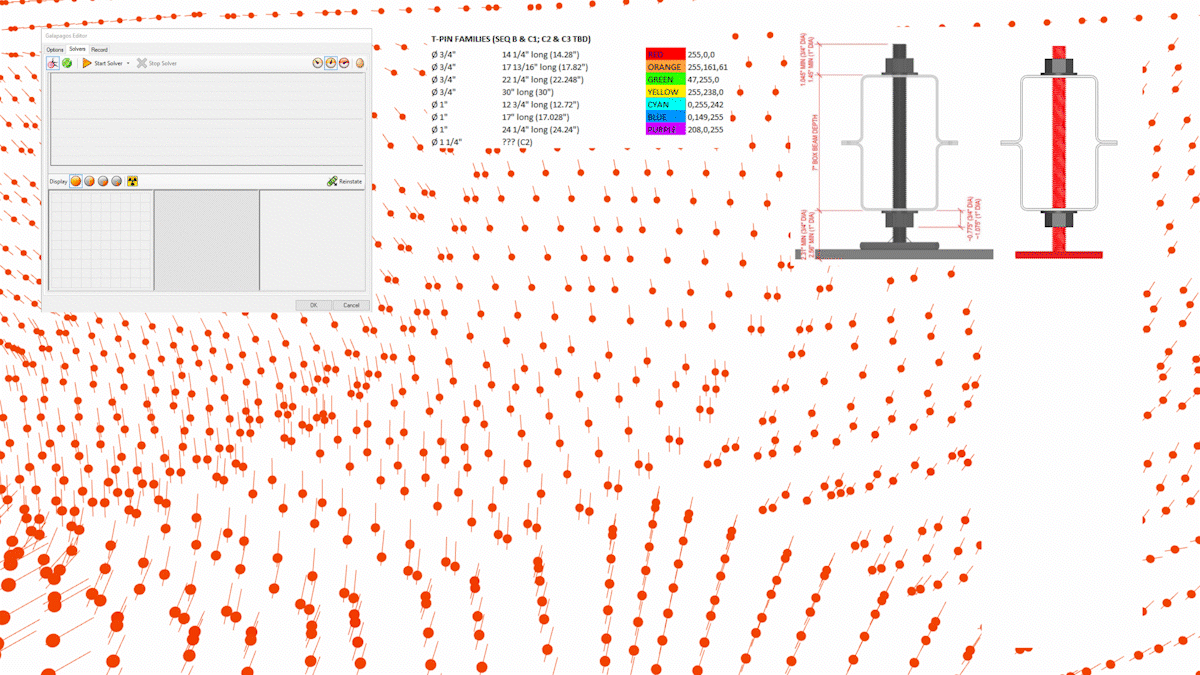
Task: Switch to the Solvers tab
Action: click(x=77, y=48)
